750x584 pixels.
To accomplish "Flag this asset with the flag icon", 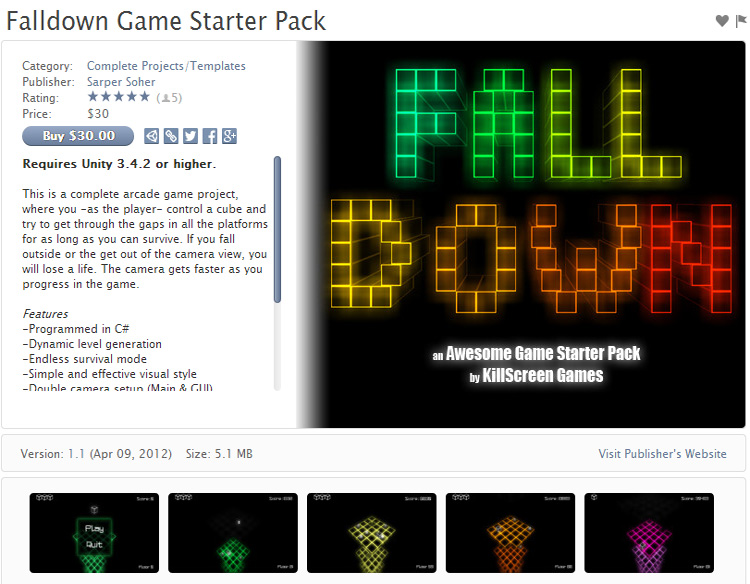I will pos(740,21).
